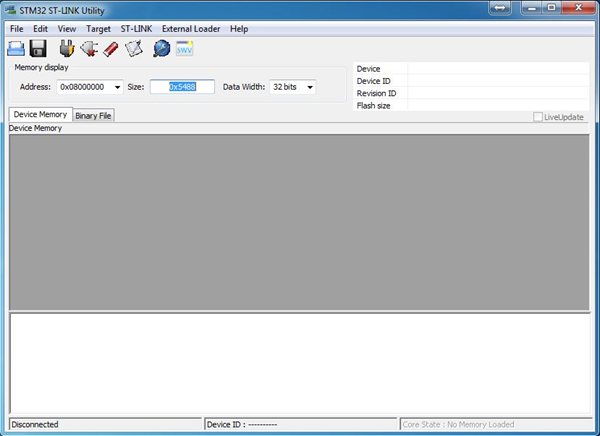The image size is (600, 436).
Task: Open the Edit menu
Action: 40,29
